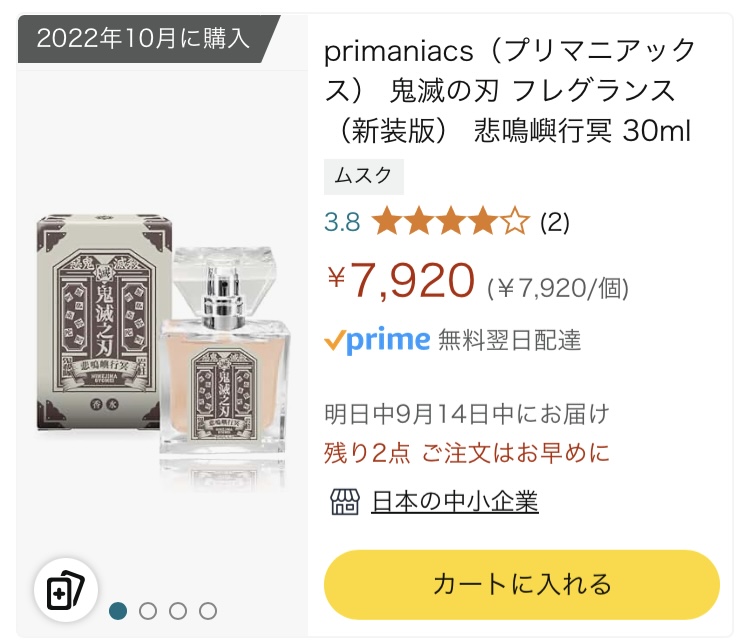Image resolution: width=750 pixels, height=640 pixels.
Task: Open the primaniacs product title link
Action: click(510, 90)
